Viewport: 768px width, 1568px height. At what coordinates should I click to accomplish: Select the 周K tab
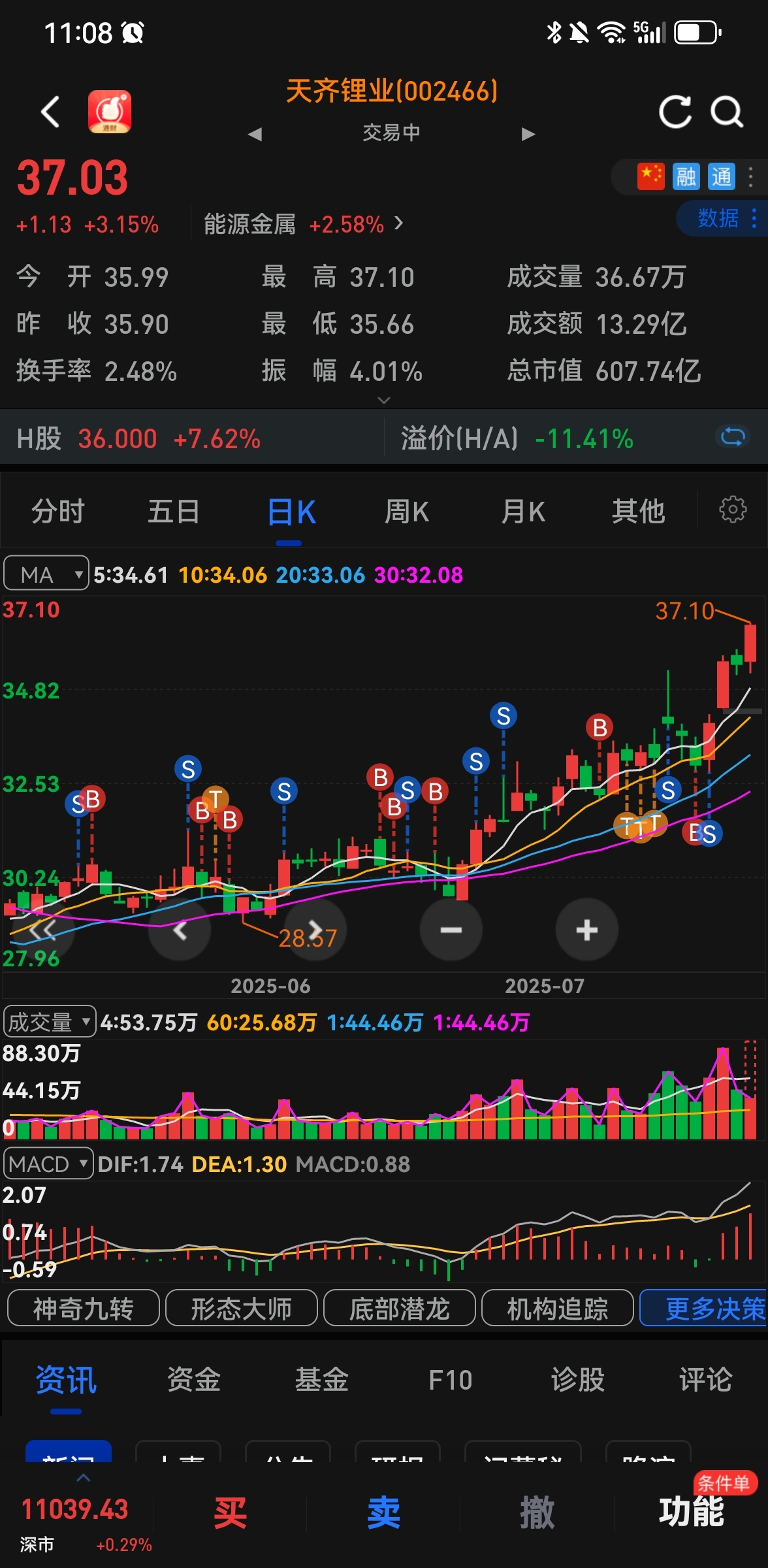pos(407,512)
